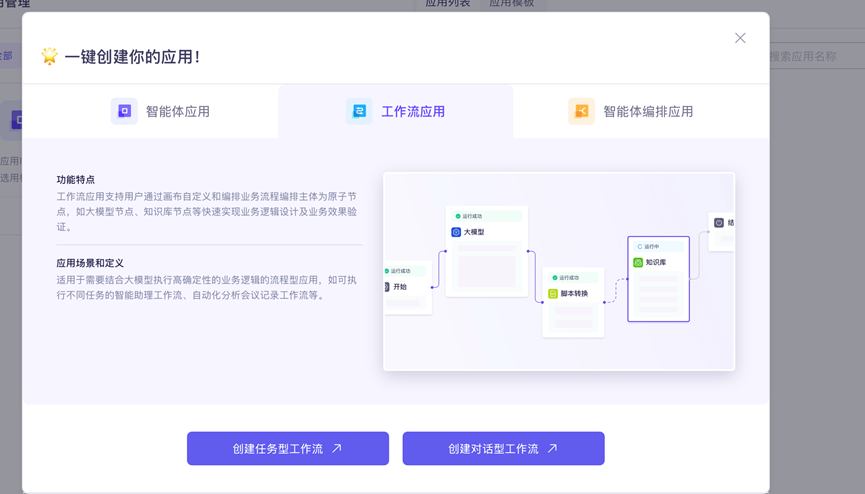Switch to 智能体应用 tab

coord(150,111)
